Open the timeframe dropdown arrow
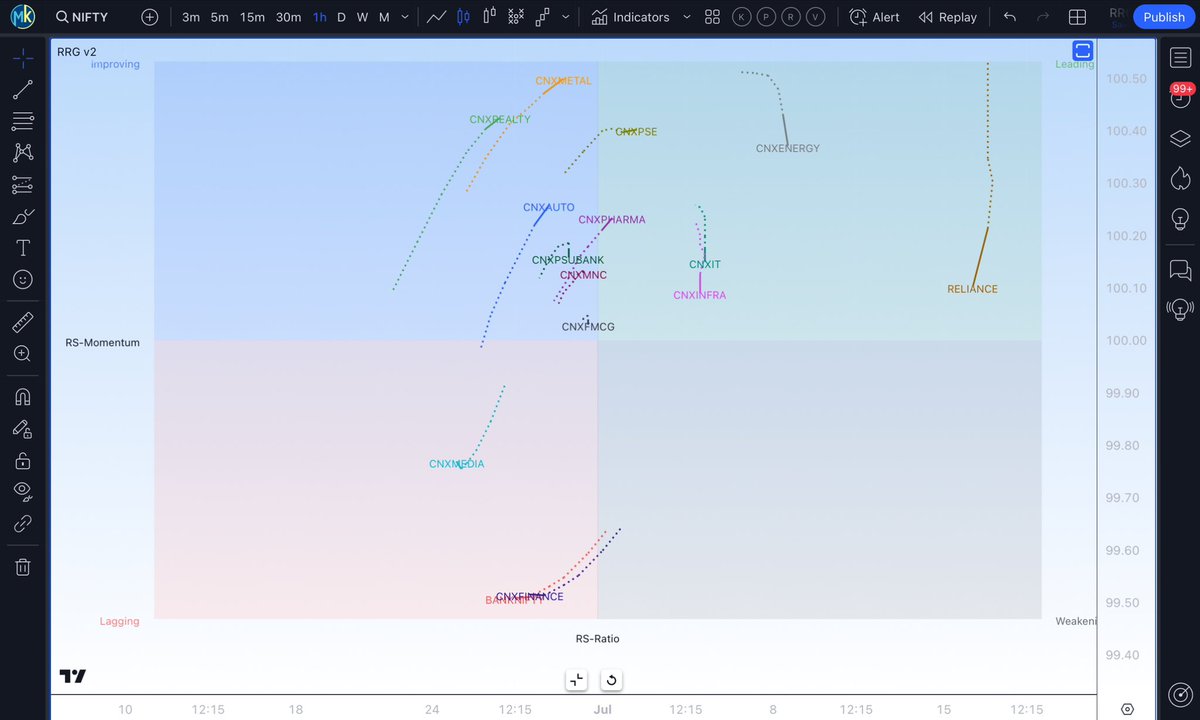Viewport: 1200px width, 720px height. point(404,17)
